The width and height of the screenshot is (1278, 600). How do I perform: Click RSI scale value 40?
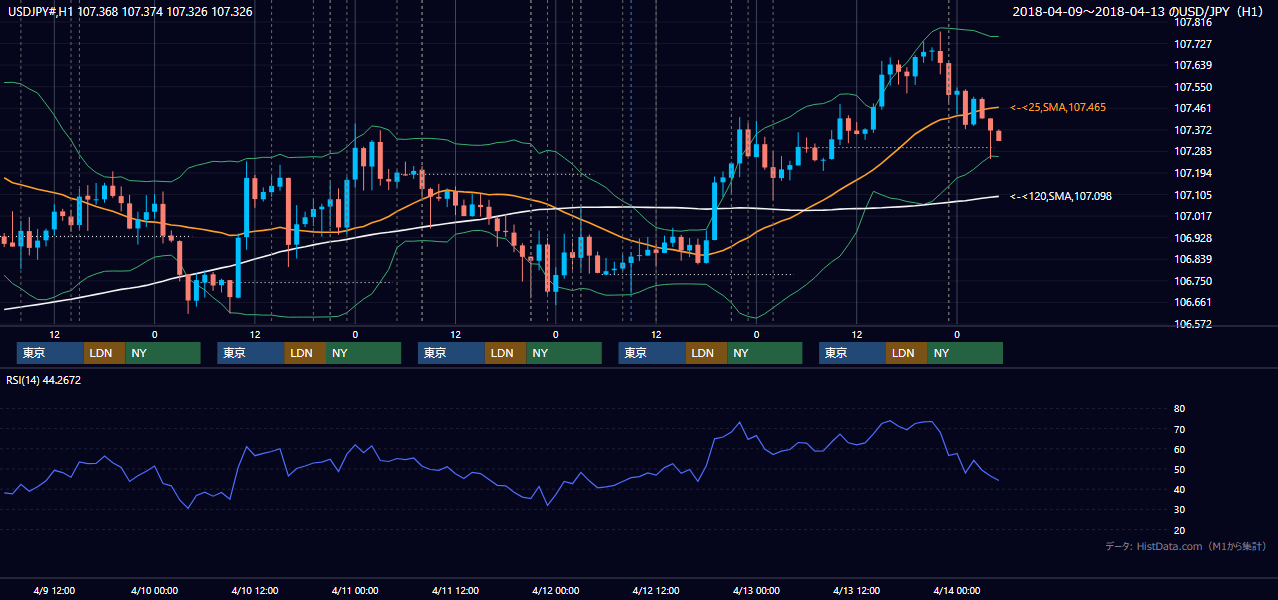(x=1179, y=489)
